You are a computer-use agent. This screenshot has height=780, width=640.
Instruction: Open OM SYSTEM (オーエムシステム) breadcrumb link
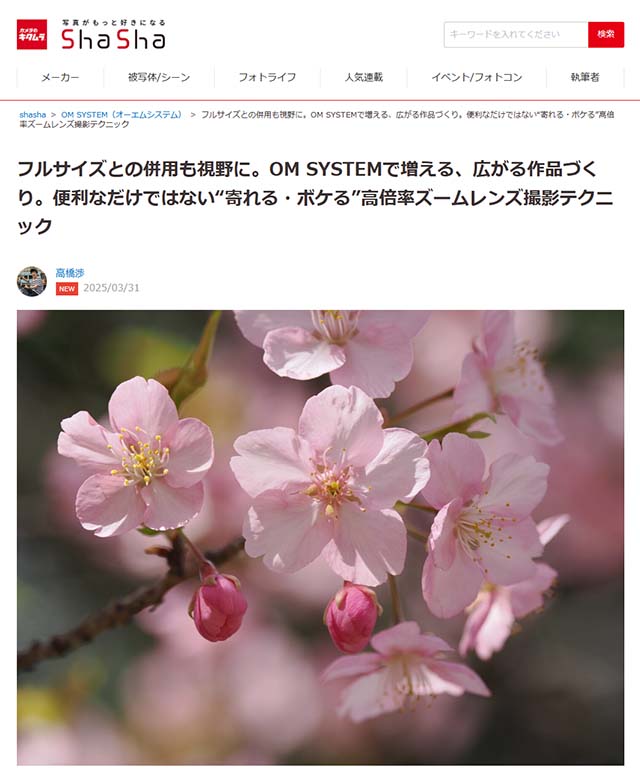pos(122,114)
